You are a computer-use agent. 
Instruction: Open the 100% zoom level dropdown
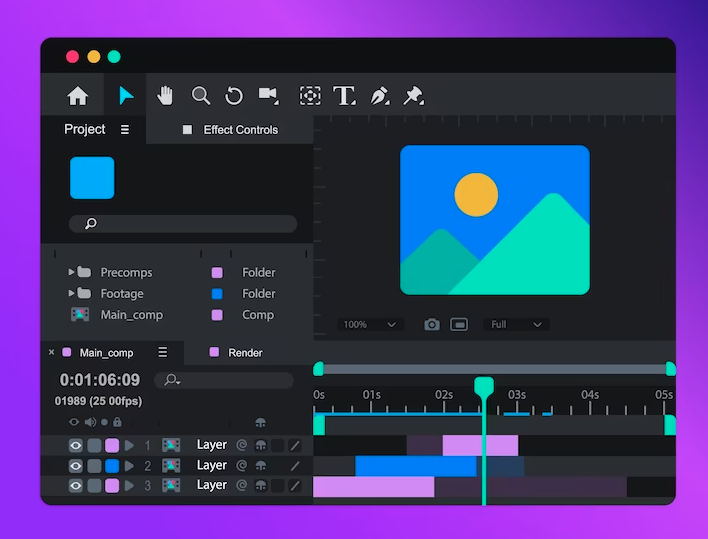(x=371, y=325)
